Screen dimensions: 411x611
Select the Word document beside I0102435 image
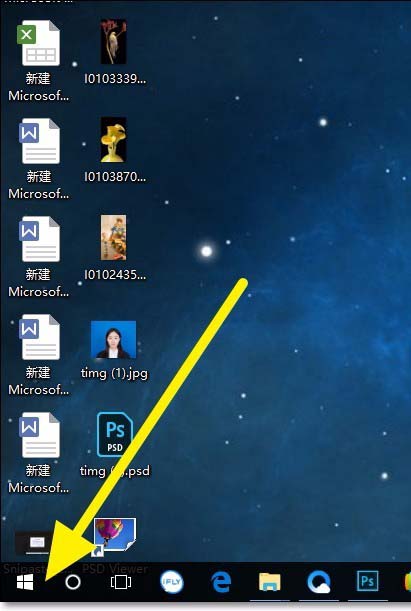pos(38,257)
